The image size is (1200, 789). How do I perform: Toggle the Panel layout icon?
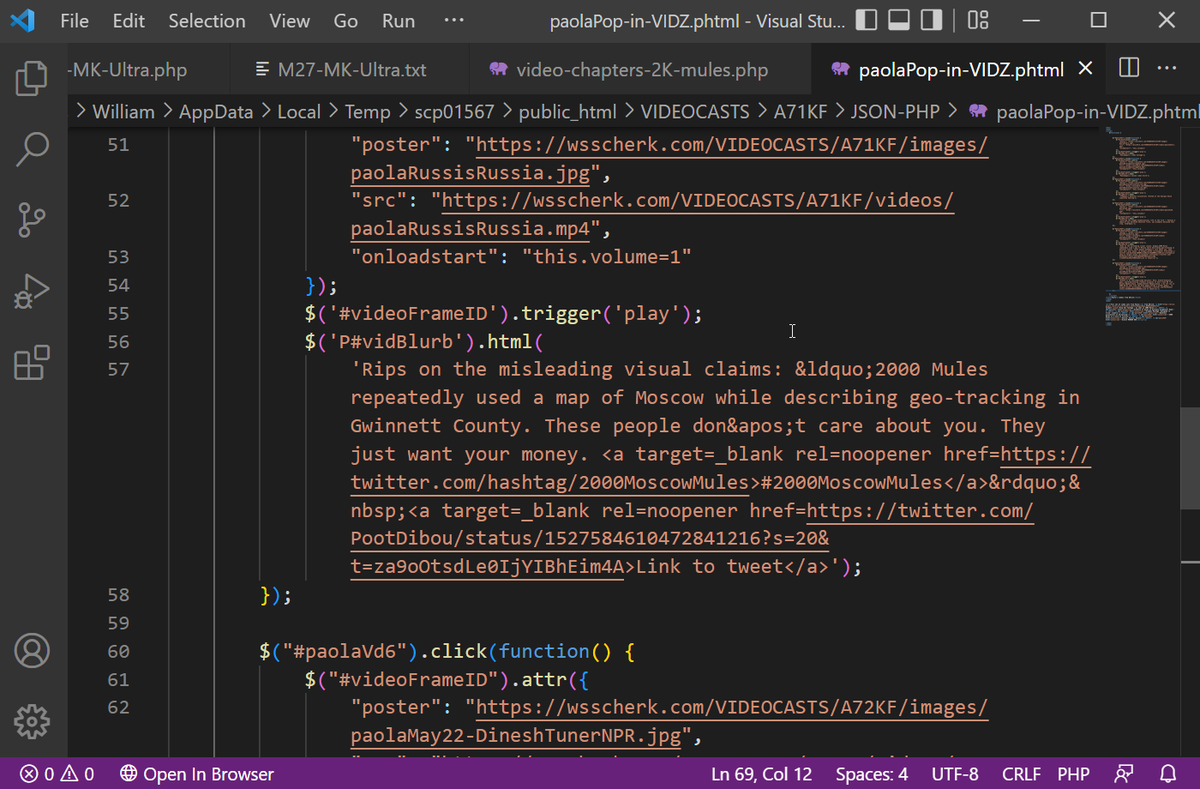899,20
